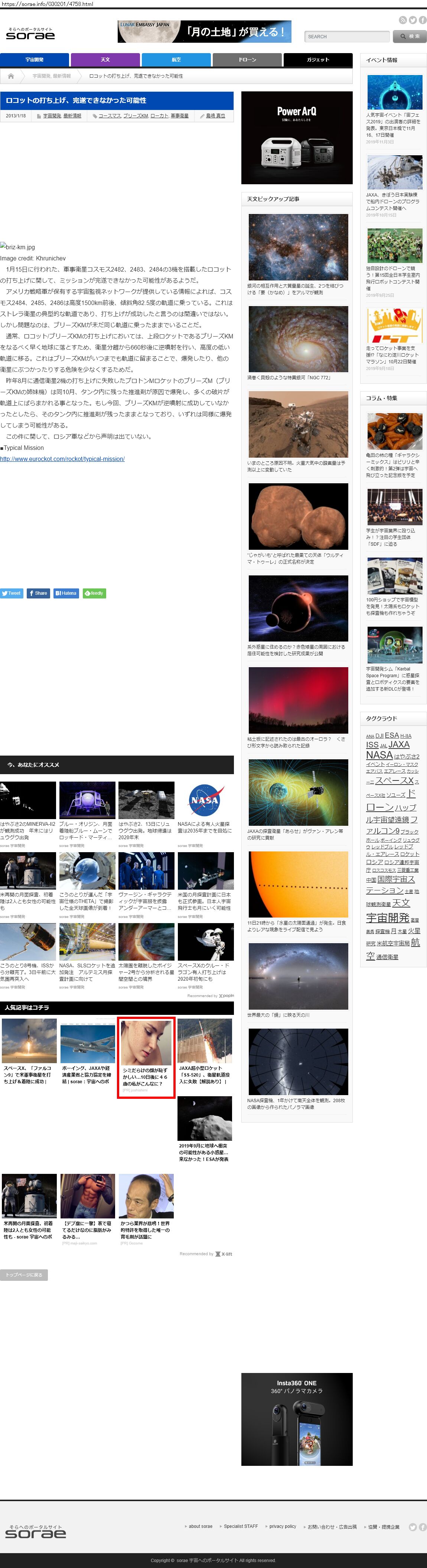Viewport: 427px width, 1568px height.
Task: Click the Twitter icon in the footer
Action: pyautogui.click(x=413, y=1527)
